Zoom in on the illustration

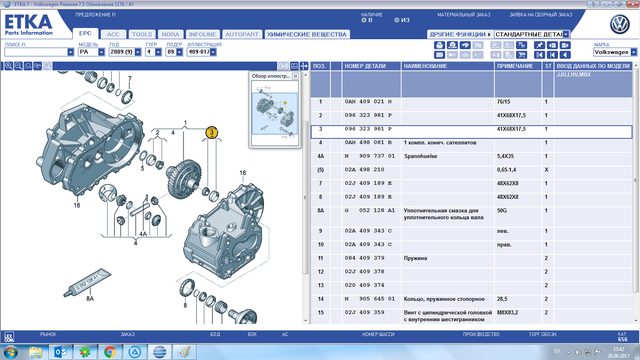[8, 66]
